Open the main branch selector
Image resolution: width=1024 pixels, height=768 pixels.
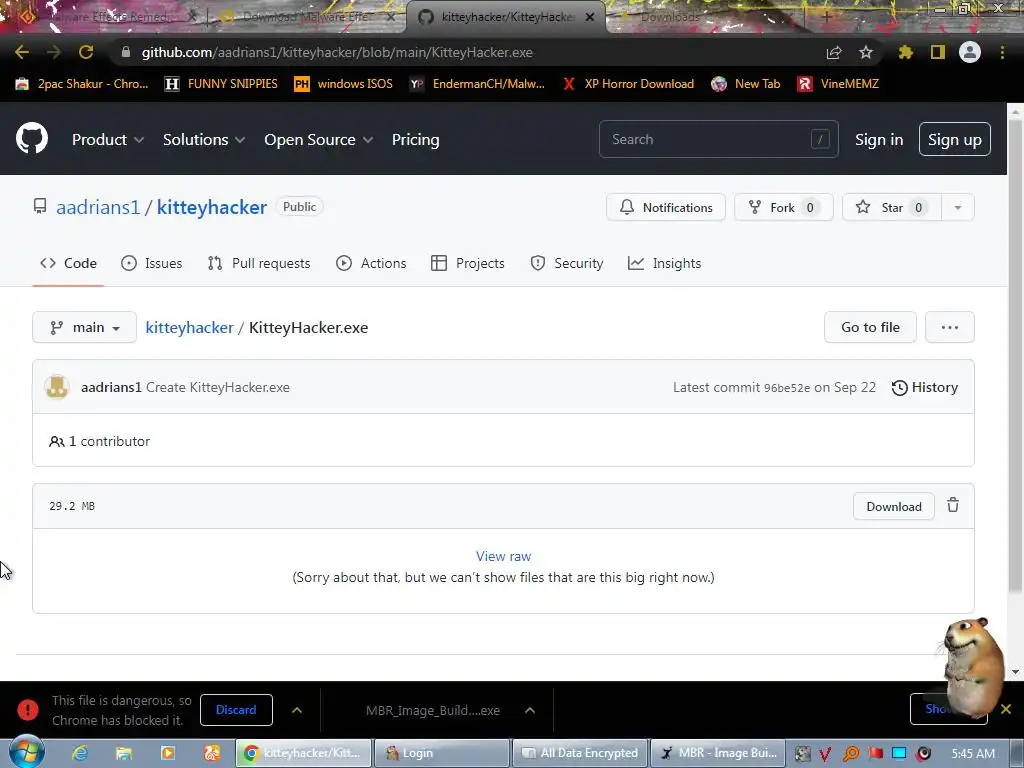click(84, 327)
